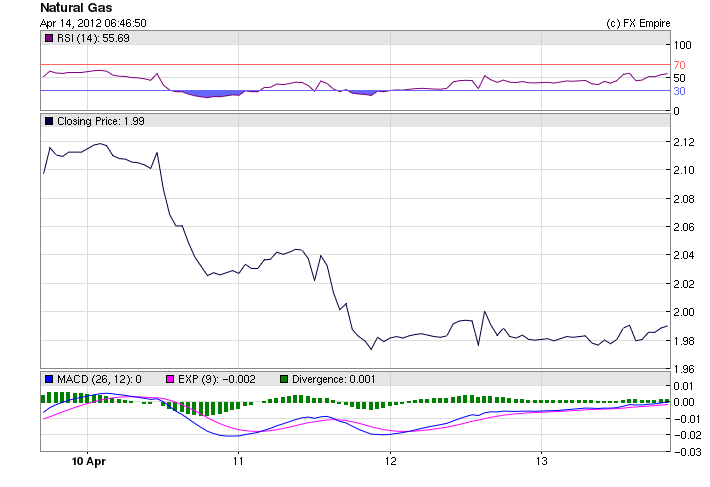Screen dimensions: 710x487
Task: Click the green Divergence legend swatch
Action: point(284,379)
